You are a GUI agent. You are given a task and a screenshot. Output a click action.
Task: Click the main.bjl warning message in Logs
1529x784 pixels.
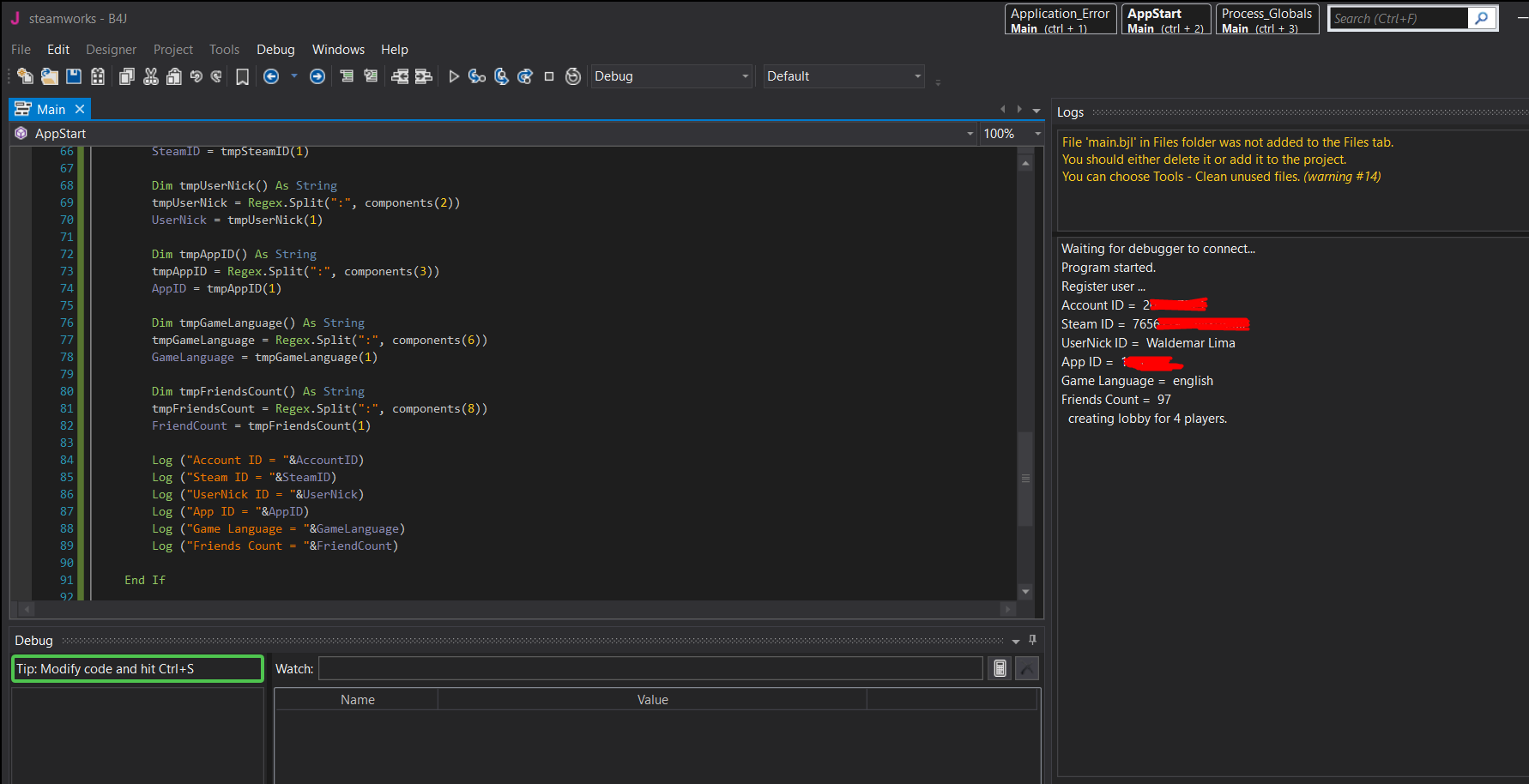click(1227, 160)
